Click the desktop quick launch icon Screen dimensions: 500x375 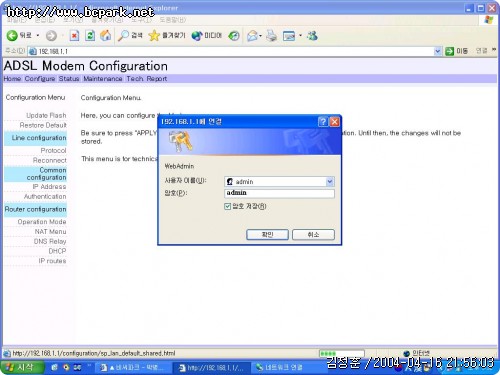pyautogui.click(x=55, y=368)
